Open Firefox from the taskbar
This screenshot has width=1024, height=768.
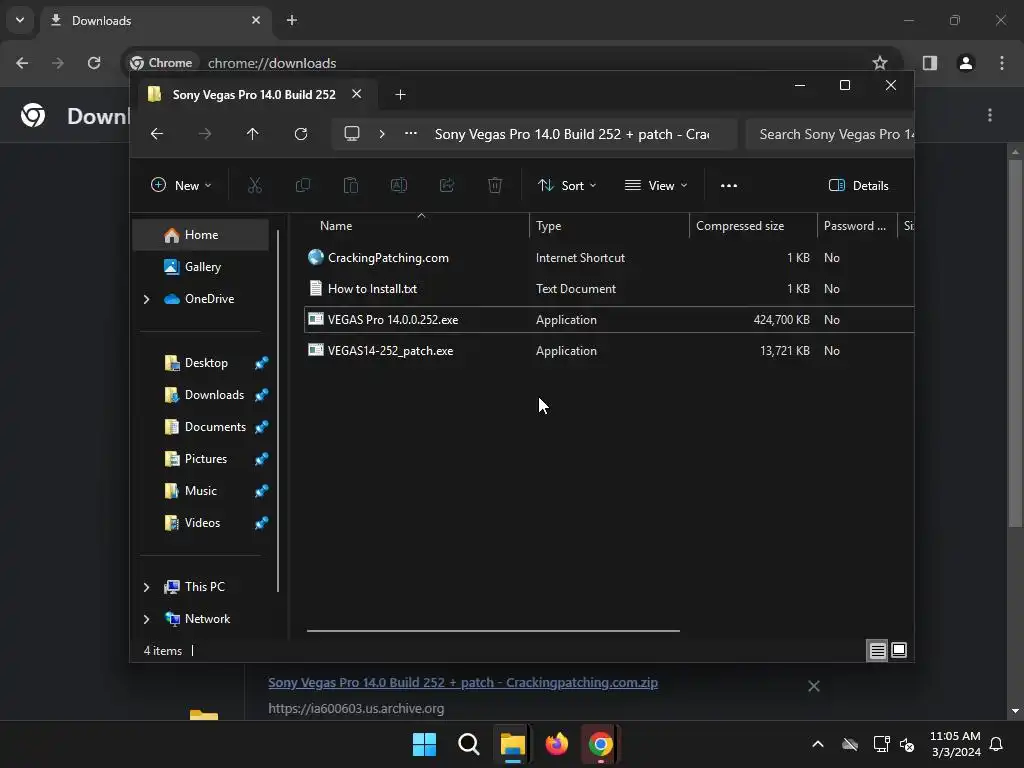556,744
